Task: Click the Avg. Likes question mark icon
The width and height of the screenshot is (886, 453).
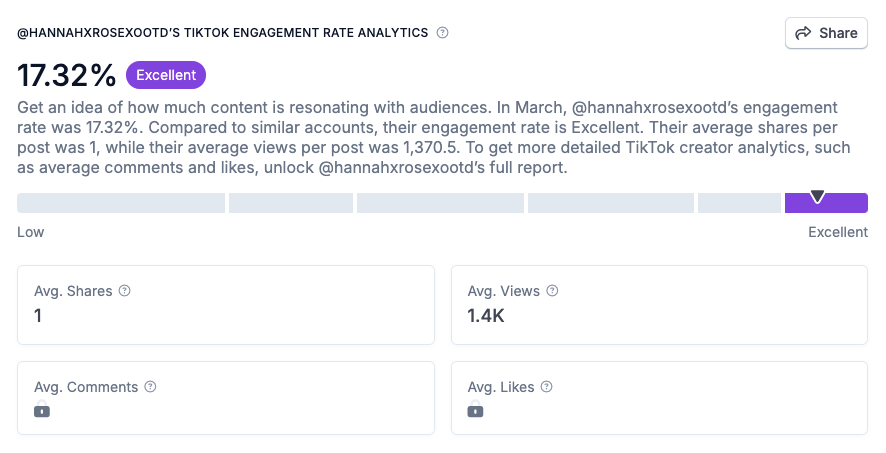Action: pyautogui.click(x=547, y=387)
